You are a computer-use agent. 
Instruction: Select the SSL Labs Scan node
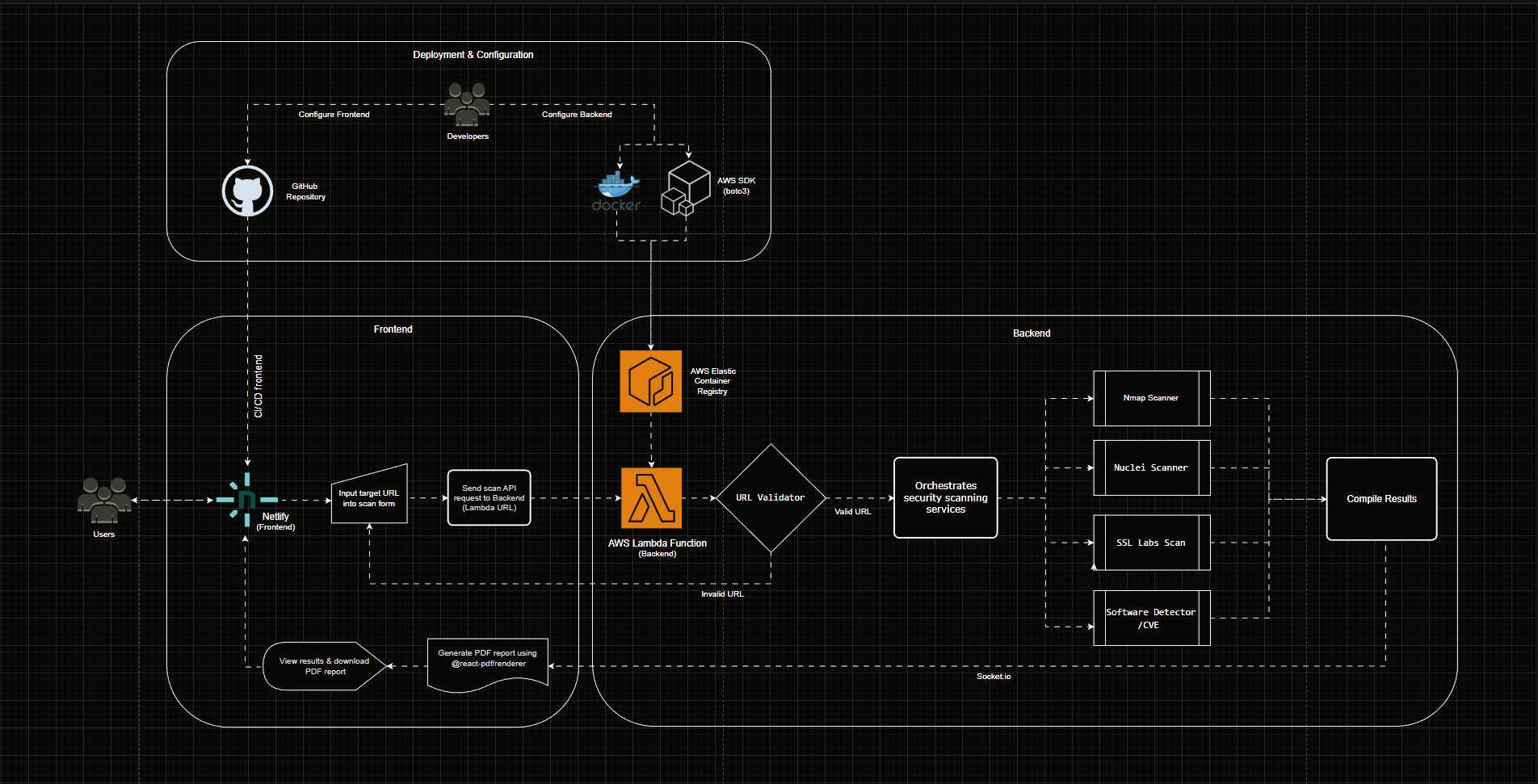click(1151, 543)
